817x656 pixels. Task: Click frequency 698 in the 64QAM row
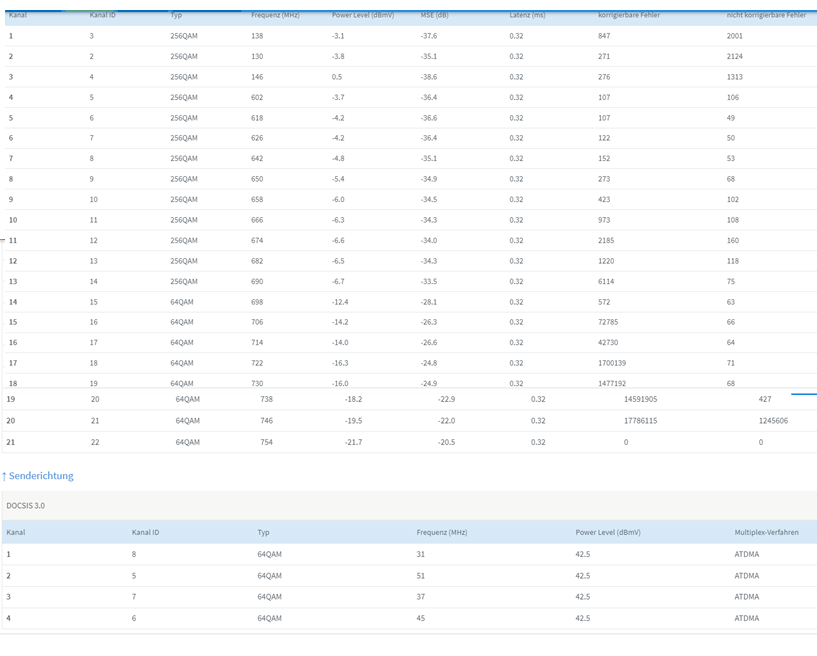[x=257, y=302]
